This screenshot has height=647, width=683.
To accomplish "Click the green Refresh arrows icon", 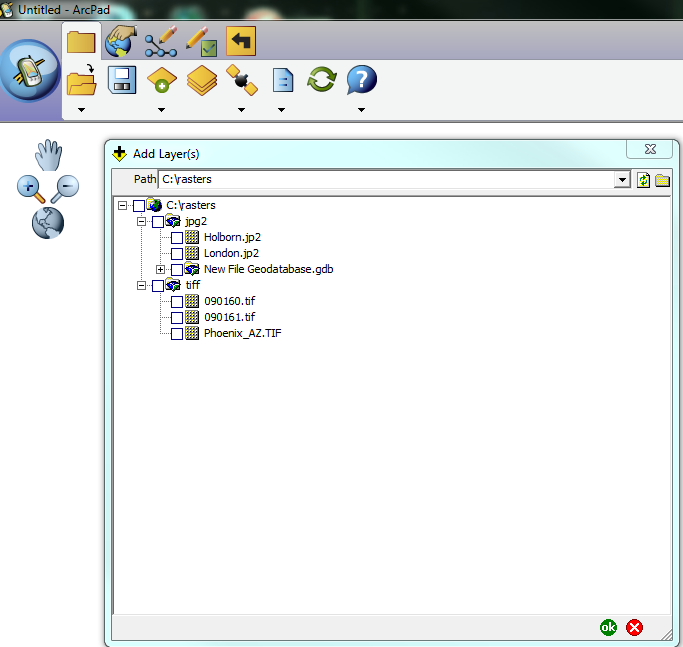I will [321, 80].
